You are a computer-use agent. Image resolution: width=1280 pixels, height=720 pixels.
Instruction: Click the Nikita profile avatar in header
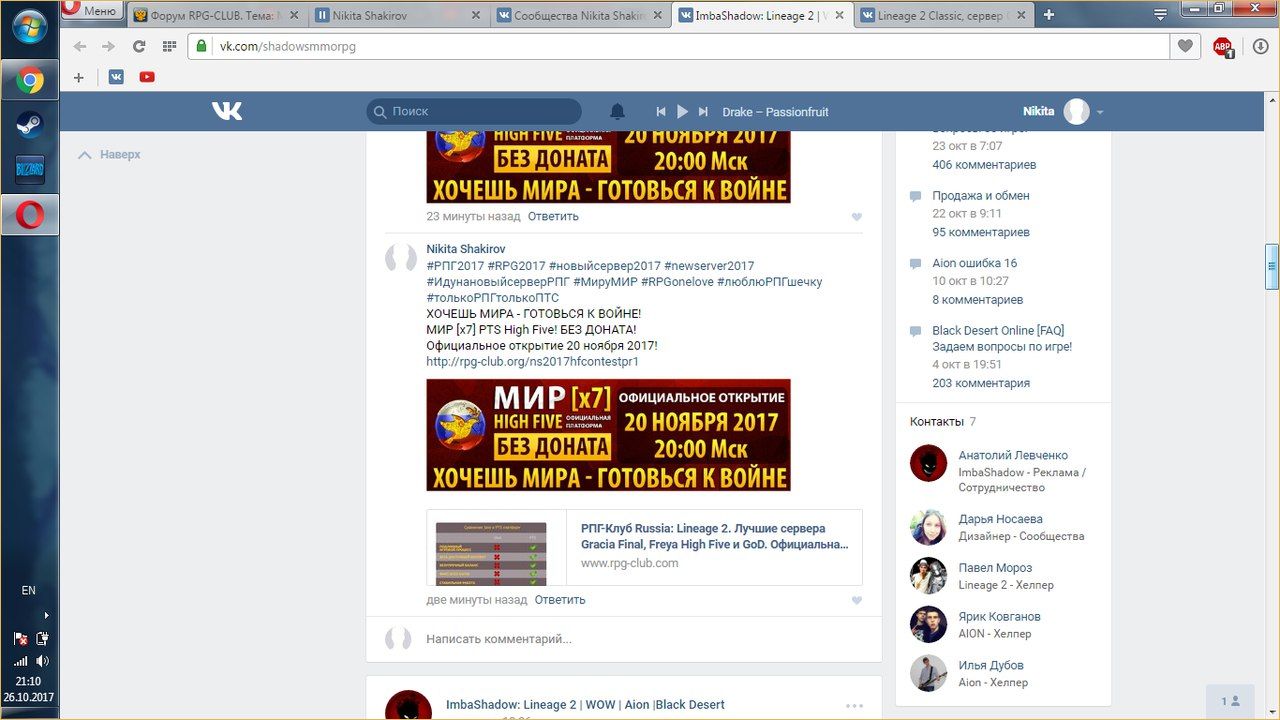(x=1076, y=111)
